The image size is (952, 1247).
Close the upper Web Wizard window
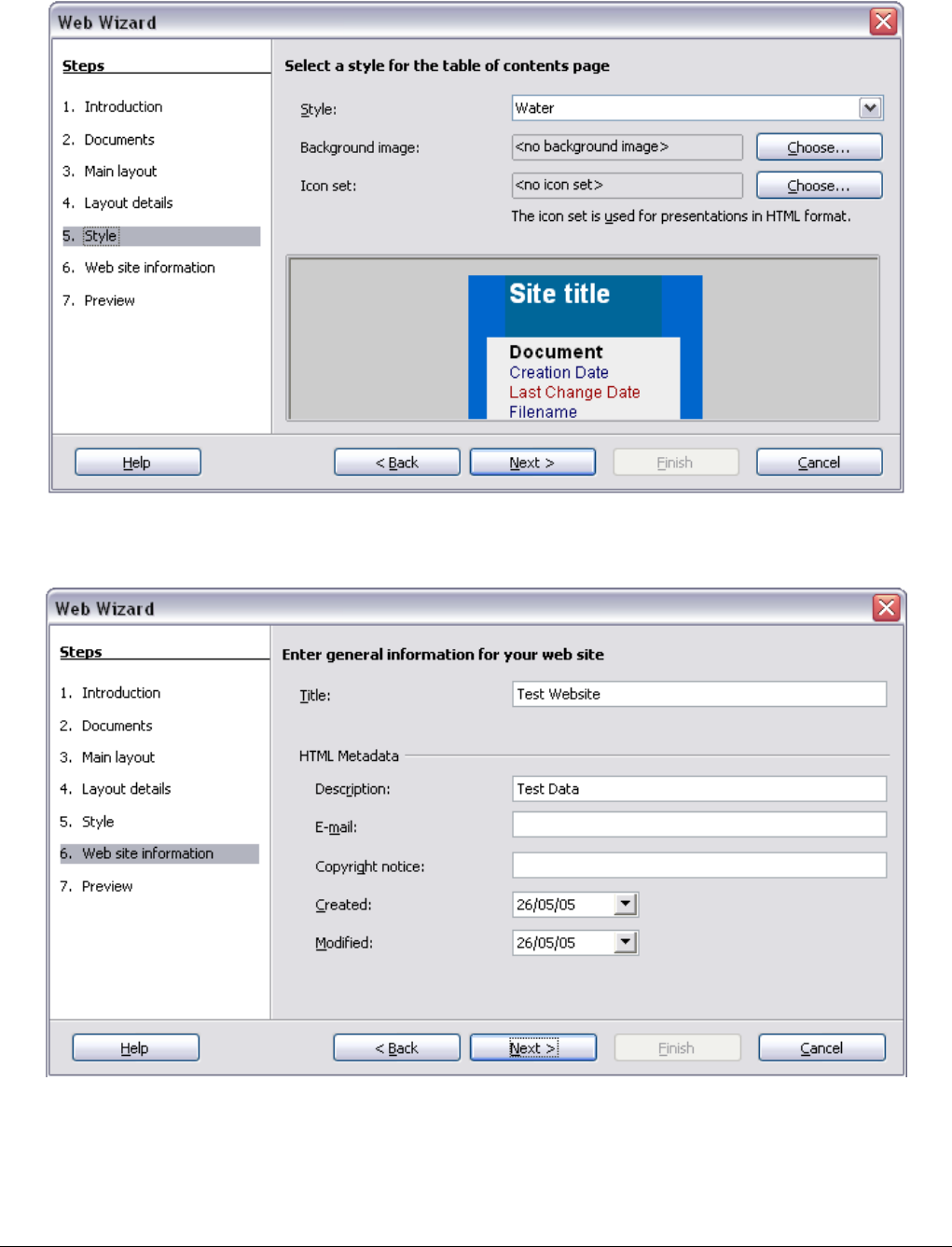(883, 21)
